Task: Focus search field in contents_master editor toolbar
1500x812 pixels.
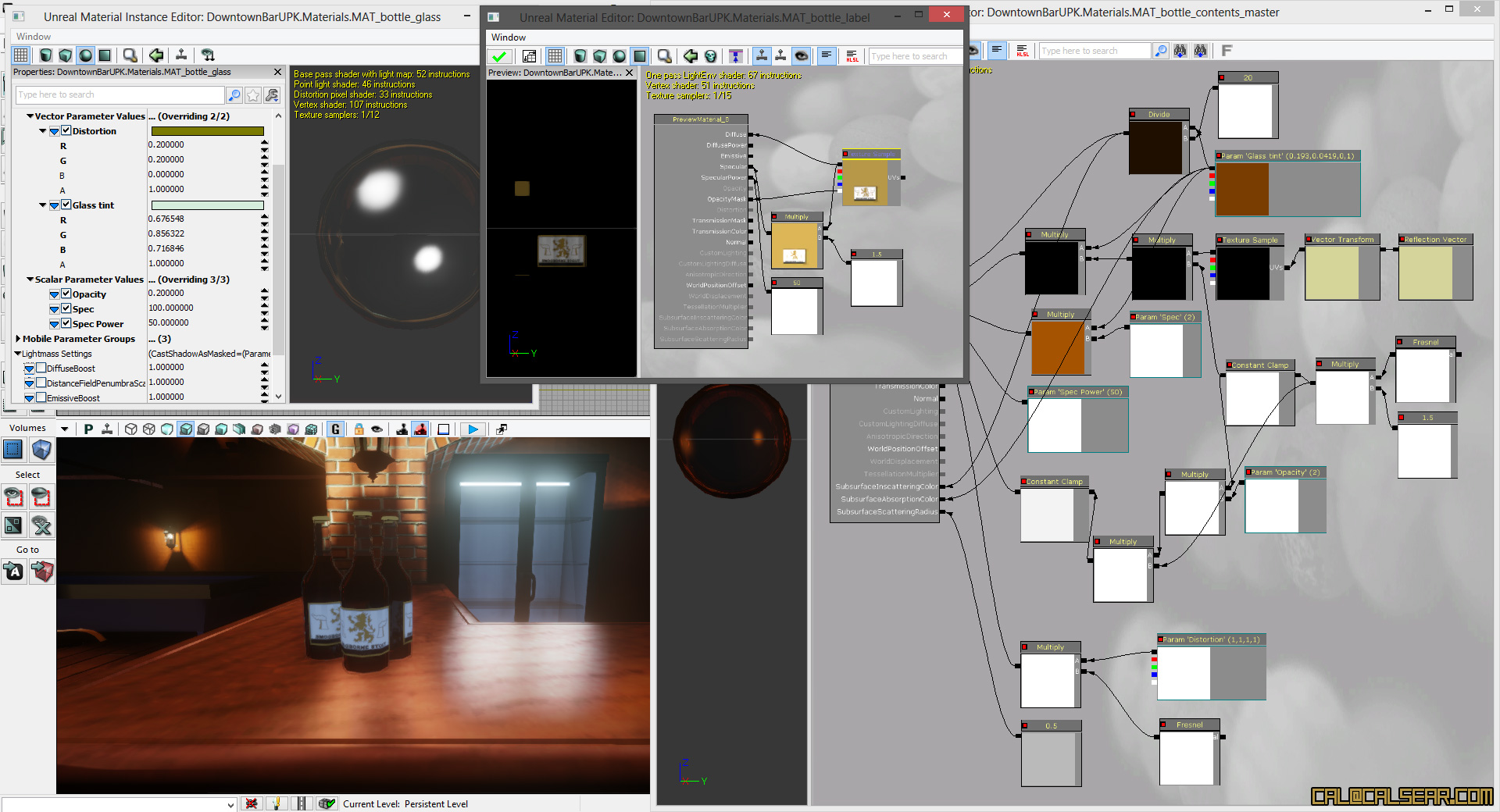Action: pyautogui.click(x=1095, y=51)
